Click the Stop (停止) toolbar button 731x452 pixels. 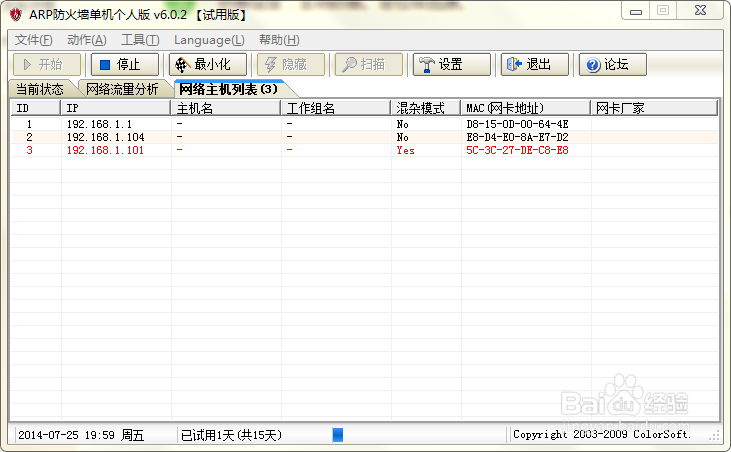pyautogui.click(x=125, y=64)
